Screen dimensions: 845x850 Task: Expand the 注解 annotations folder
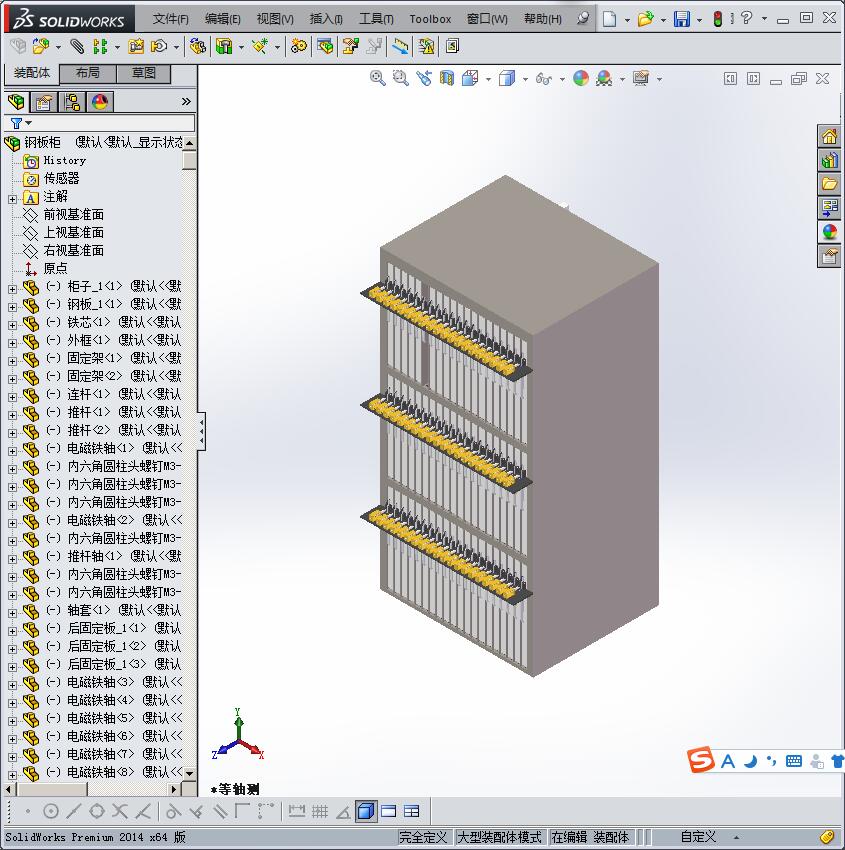pos(12,199)
